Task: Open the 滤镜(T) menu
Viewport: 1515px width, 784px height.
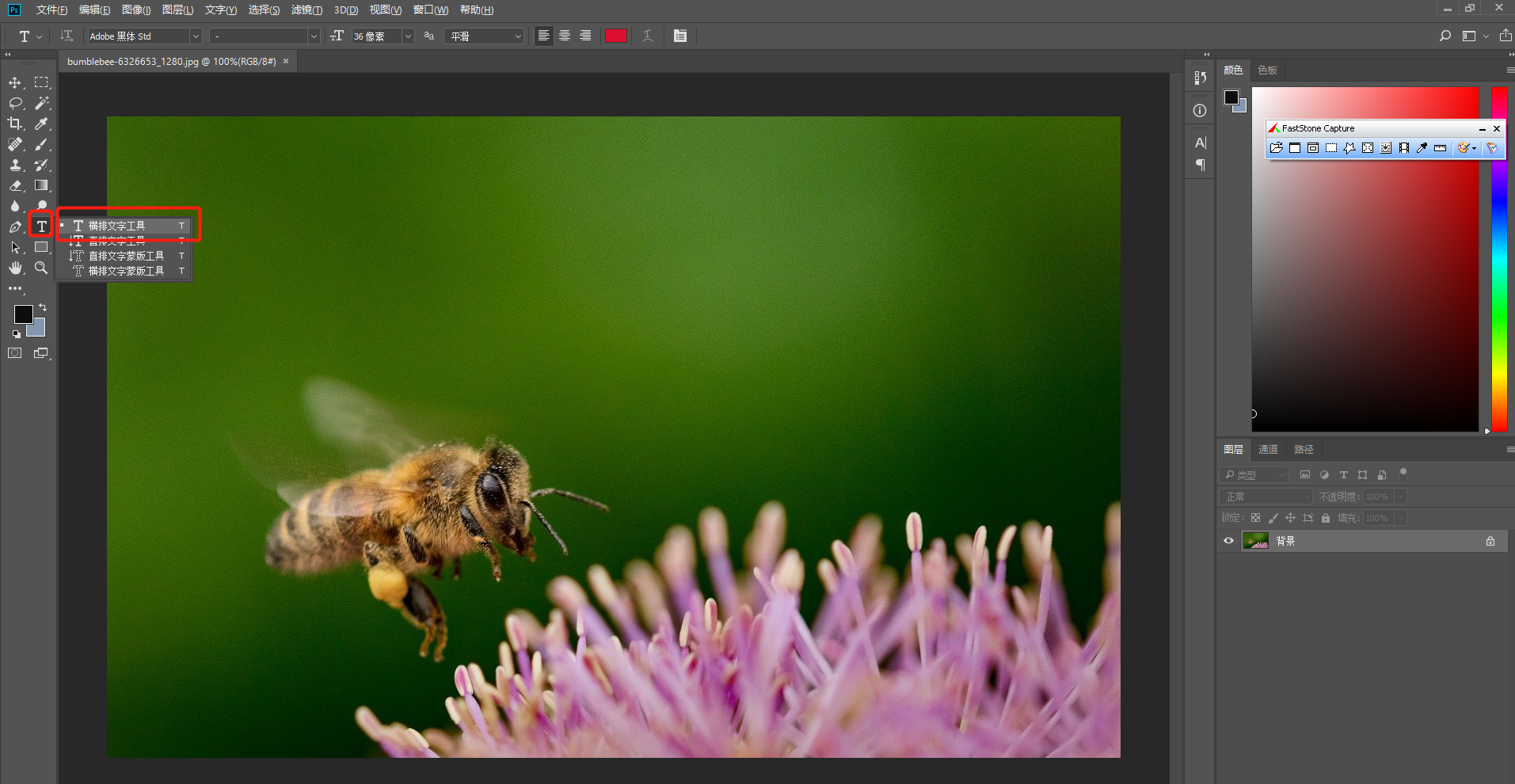Action: pos(306,10)
